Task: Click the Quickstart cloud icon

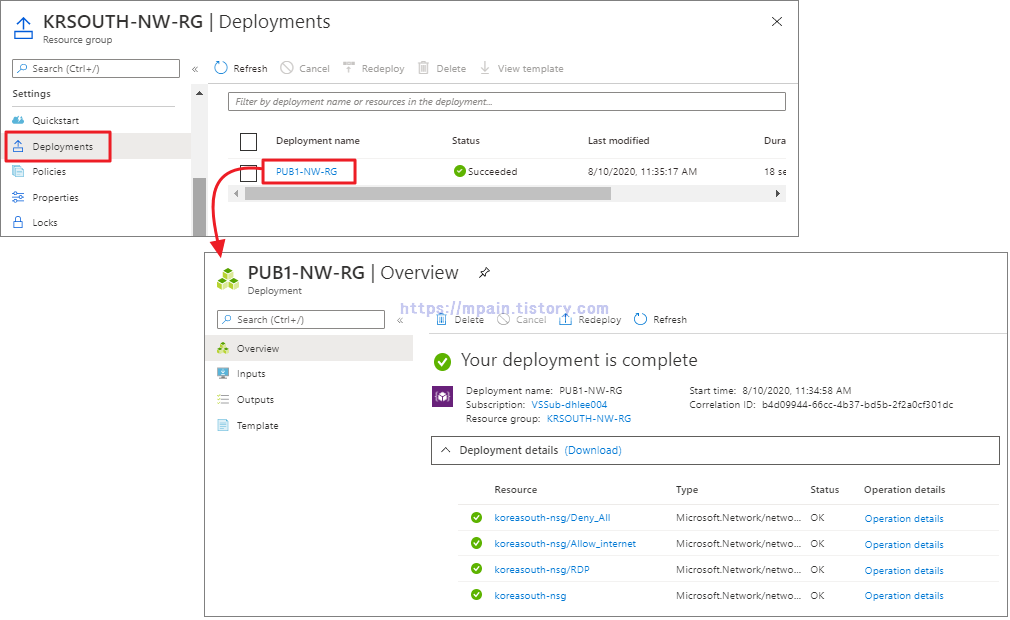Action: pyautogui.click(x=18, y=120)
